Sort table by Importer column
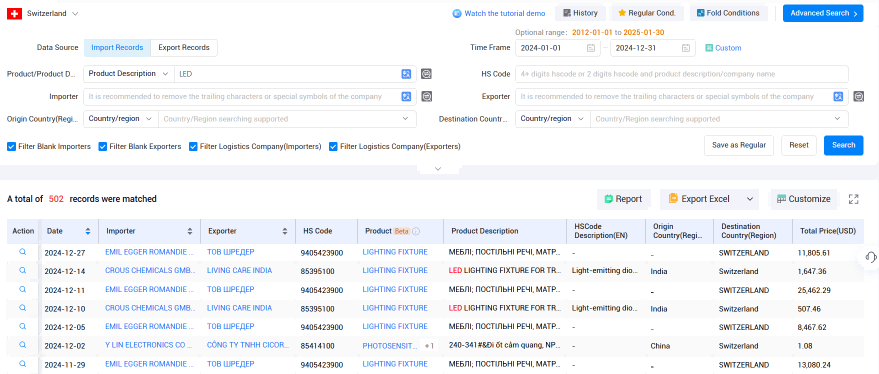 click(189, 231)
